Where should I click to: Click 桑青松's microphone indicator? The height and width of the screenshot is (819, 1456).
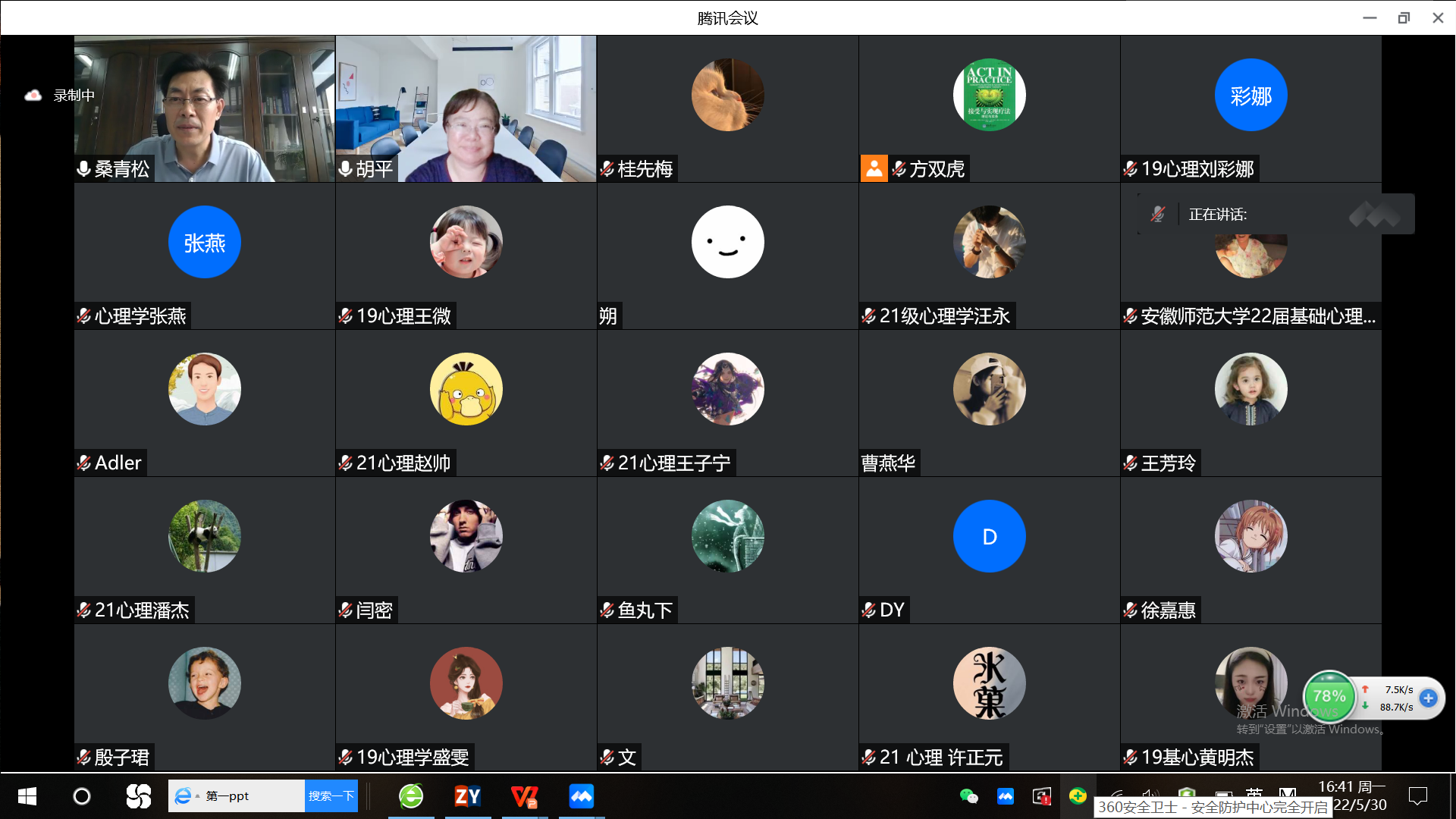point(84,168)
